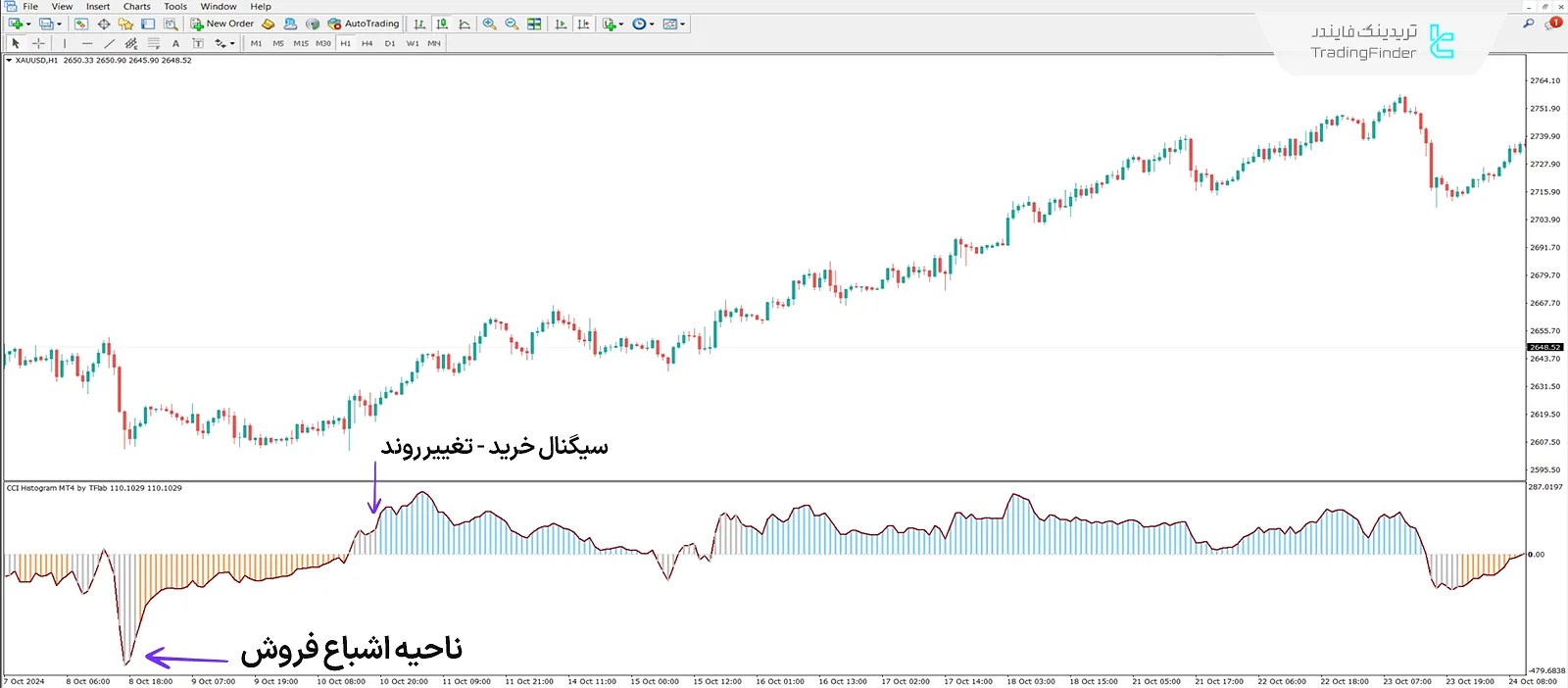1568x688 pixels.
Task: Open the Charts menu
Action: (x=137, y=7)
